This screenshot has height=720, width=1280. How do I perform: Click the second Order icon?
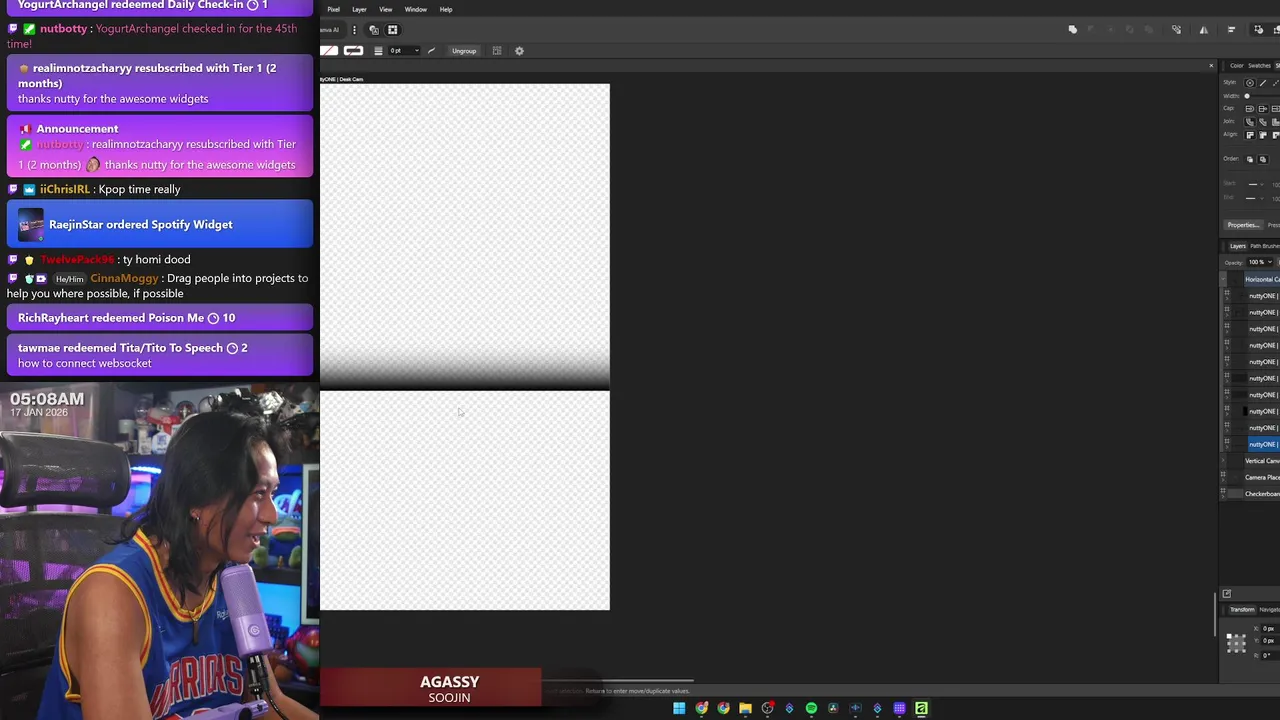1262,159
